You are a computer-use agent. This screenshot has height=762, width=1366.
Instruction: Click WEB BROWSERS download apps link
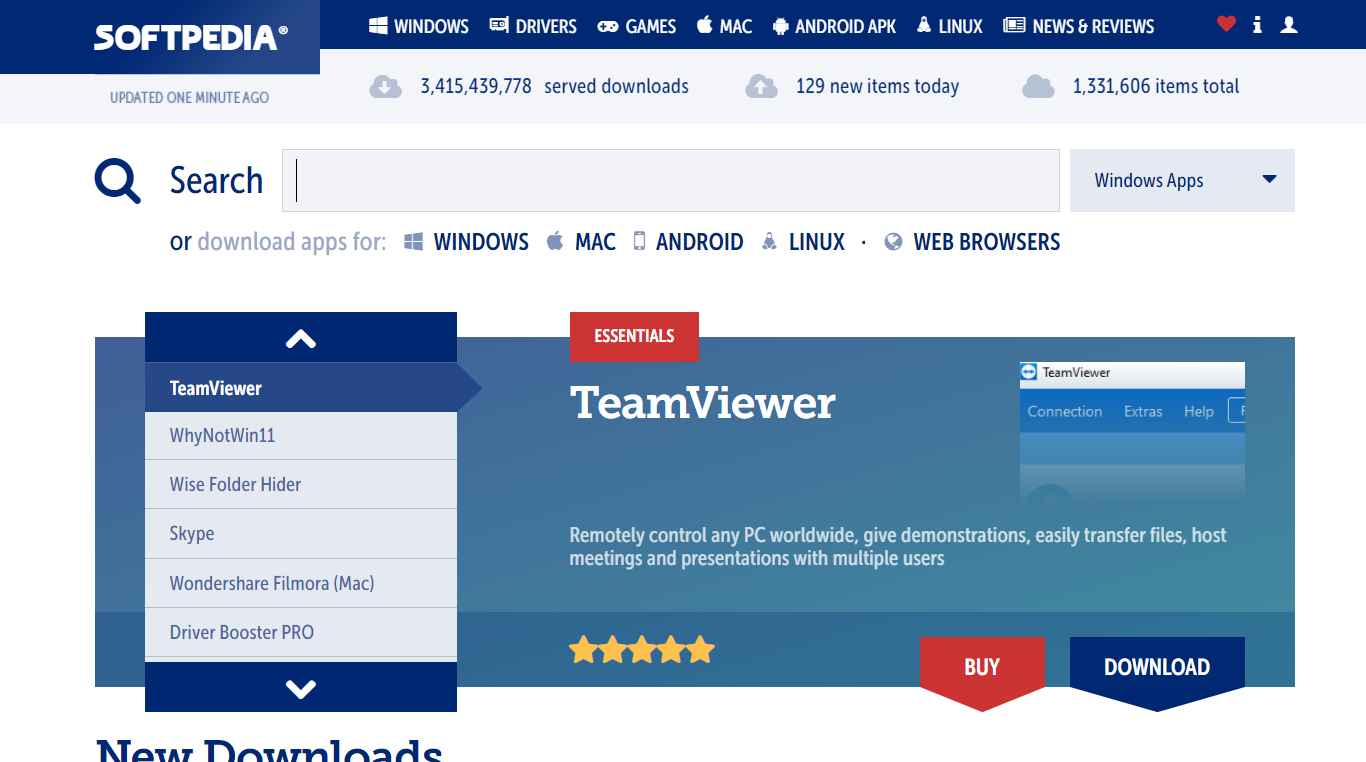click(973, 242)
